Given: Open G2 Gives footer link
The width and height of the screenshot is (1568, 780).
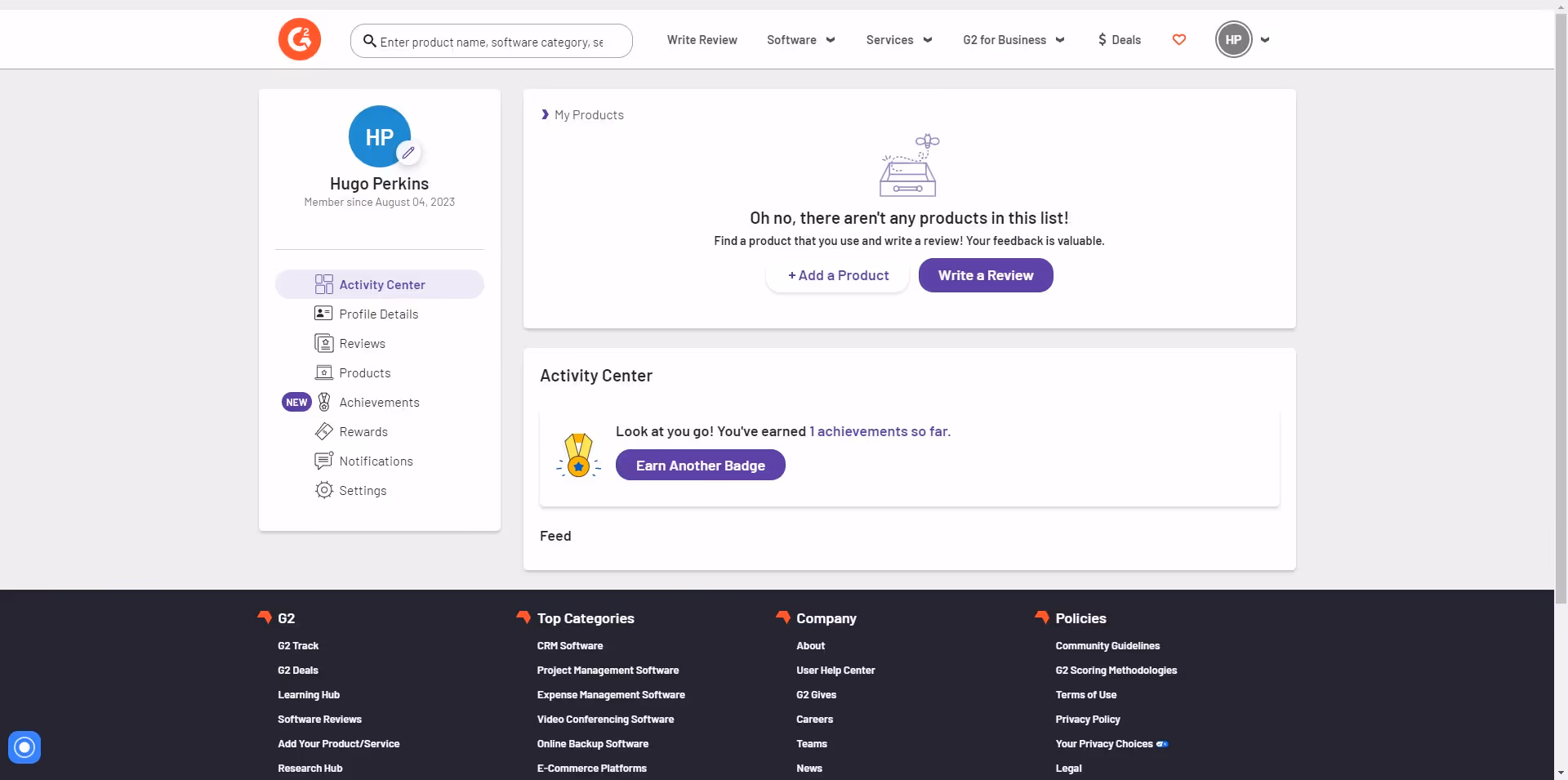Looking at the screenshot, I should 816,694.
